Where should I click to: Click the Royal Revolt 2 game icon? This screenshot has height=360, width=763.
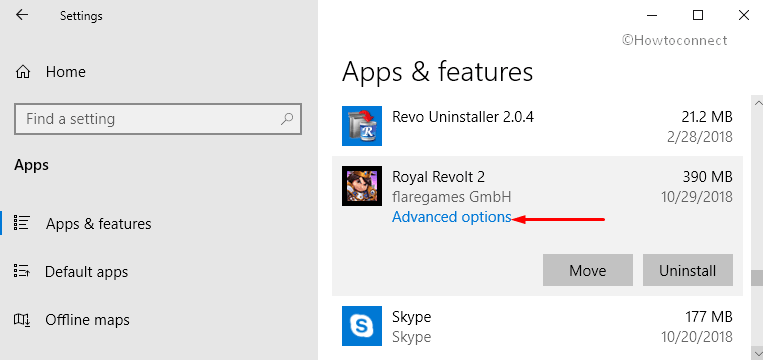[362, 186]
